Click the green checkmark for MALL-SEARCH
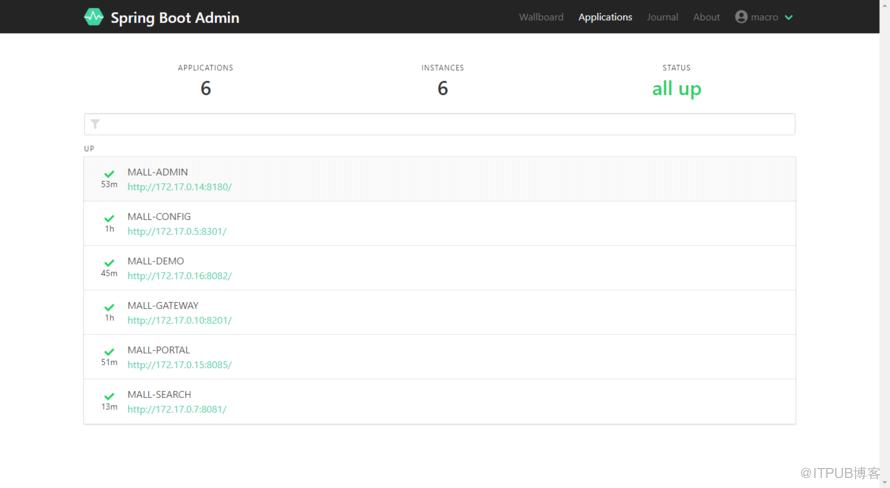This screenshot has height=488, width=890. (109, 396)
